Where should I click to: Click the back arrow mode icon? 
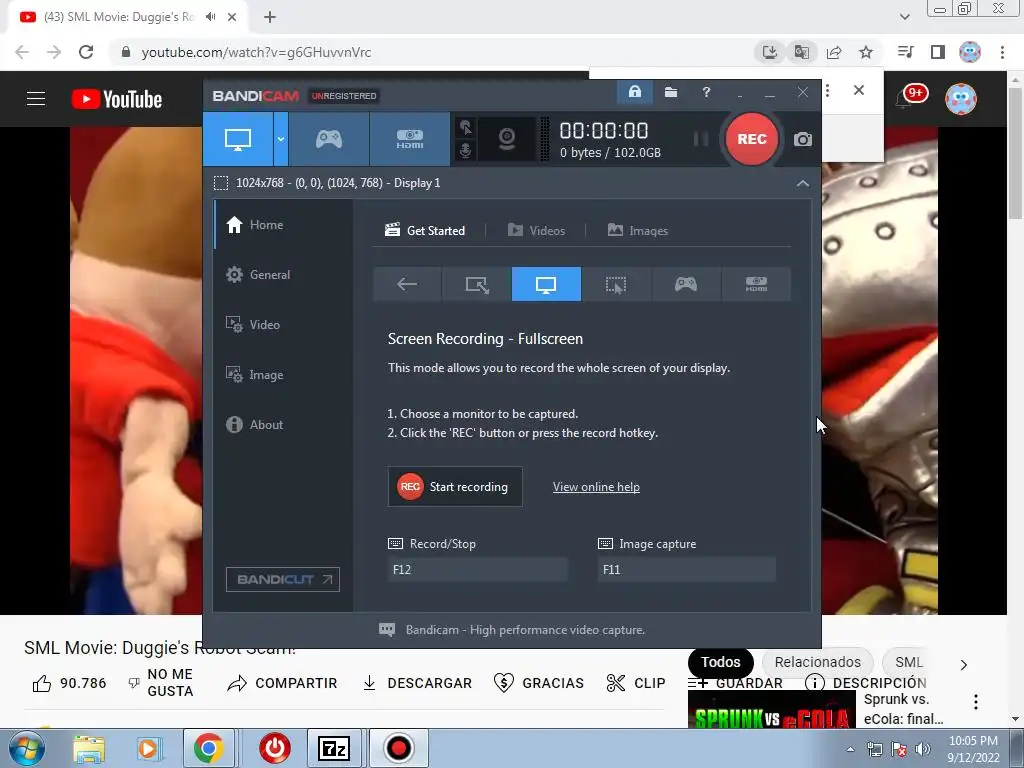pyautogui.click(x=407, y=284)
